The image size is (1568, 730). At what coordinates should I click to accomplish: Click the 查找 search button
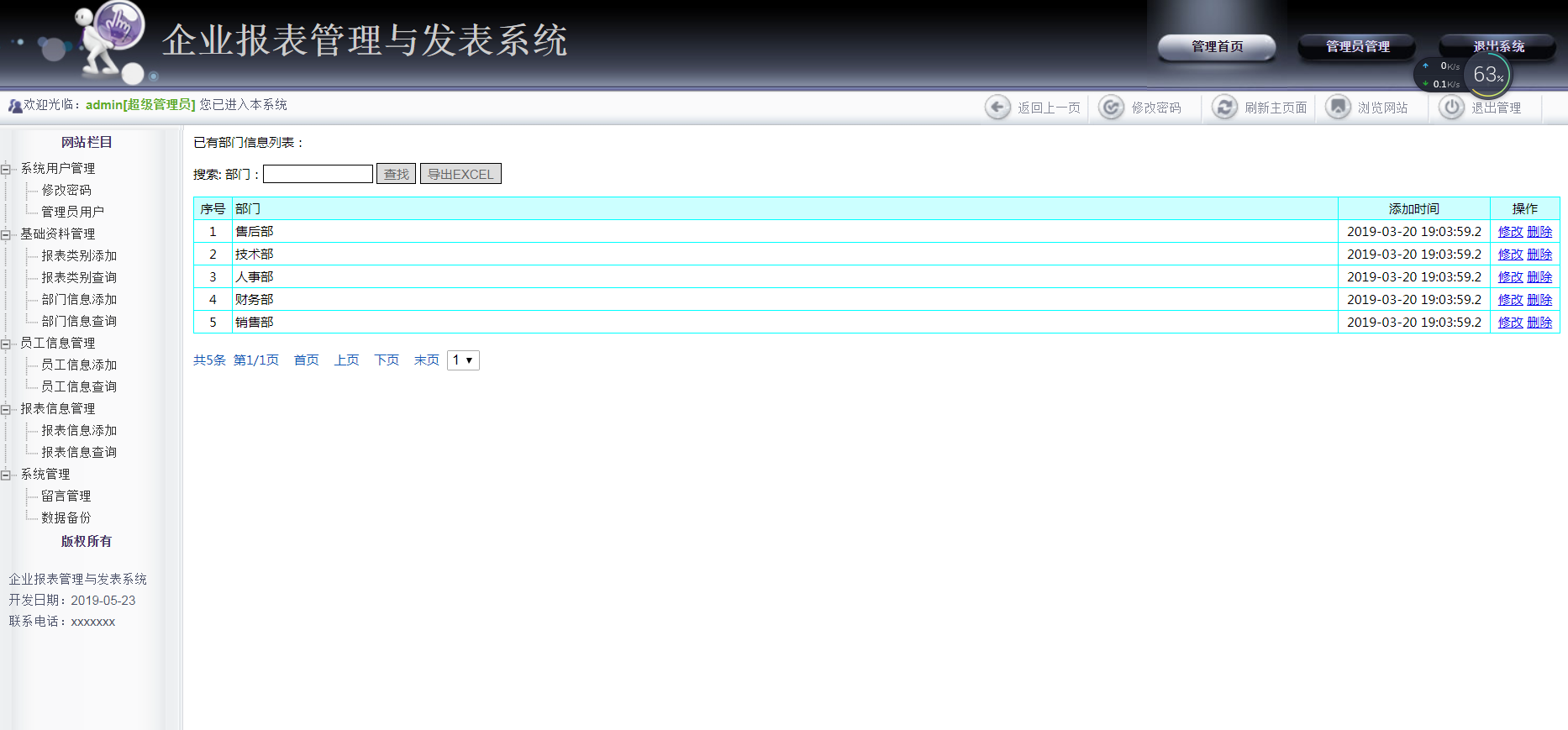396,174
